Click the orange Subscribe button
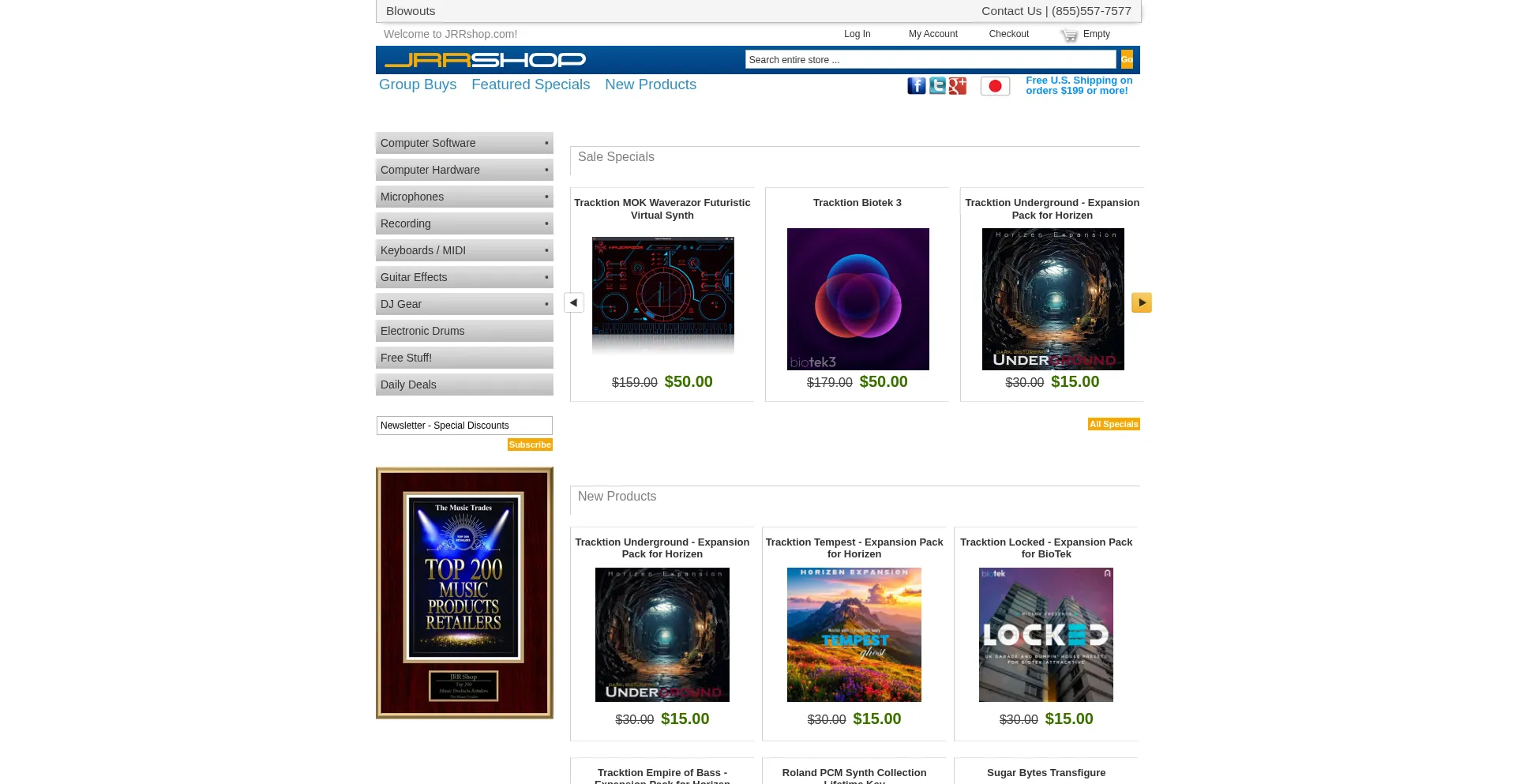 point(530,445)
